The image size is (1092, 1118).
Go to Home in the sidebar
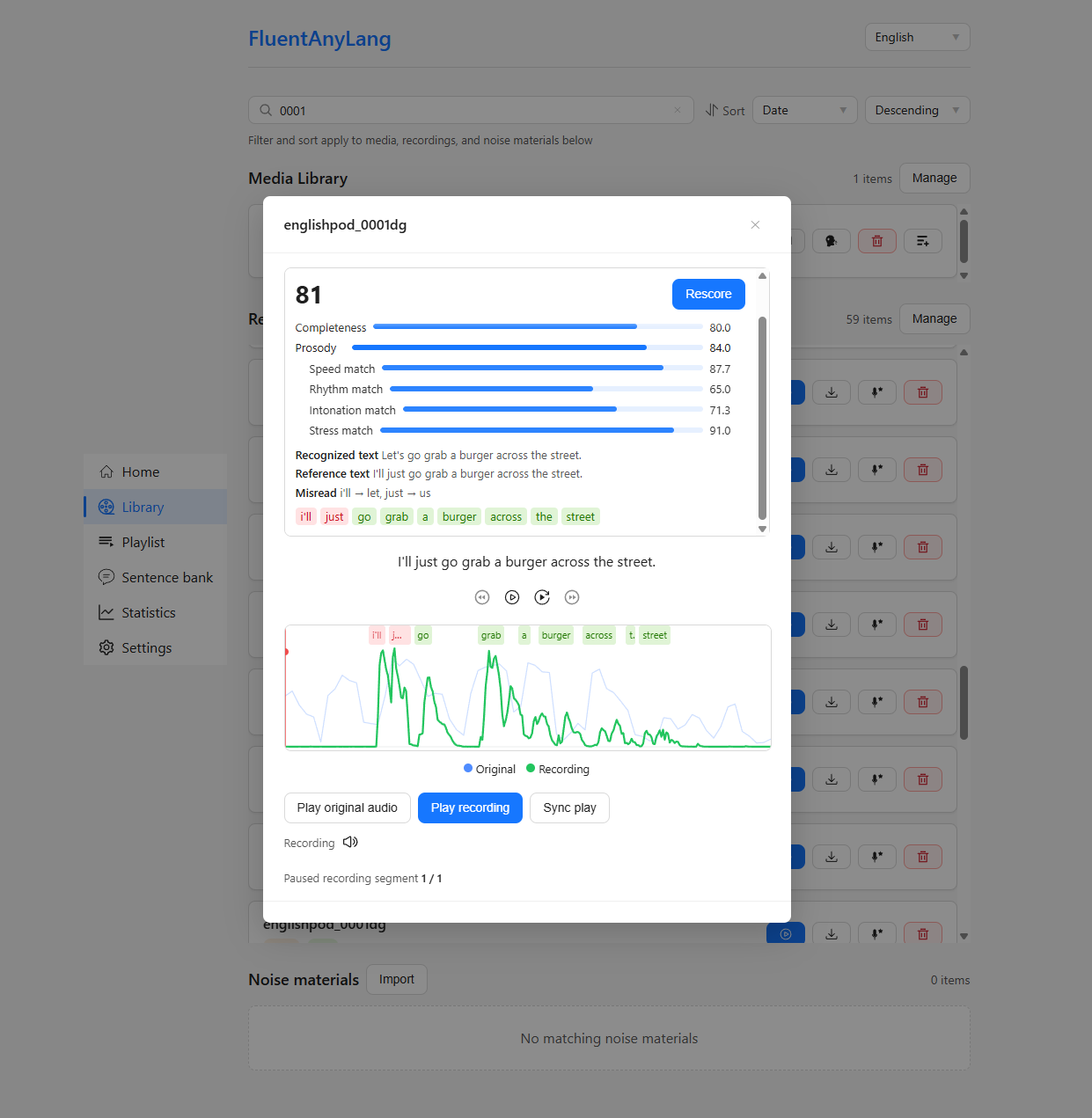point(155,471)
